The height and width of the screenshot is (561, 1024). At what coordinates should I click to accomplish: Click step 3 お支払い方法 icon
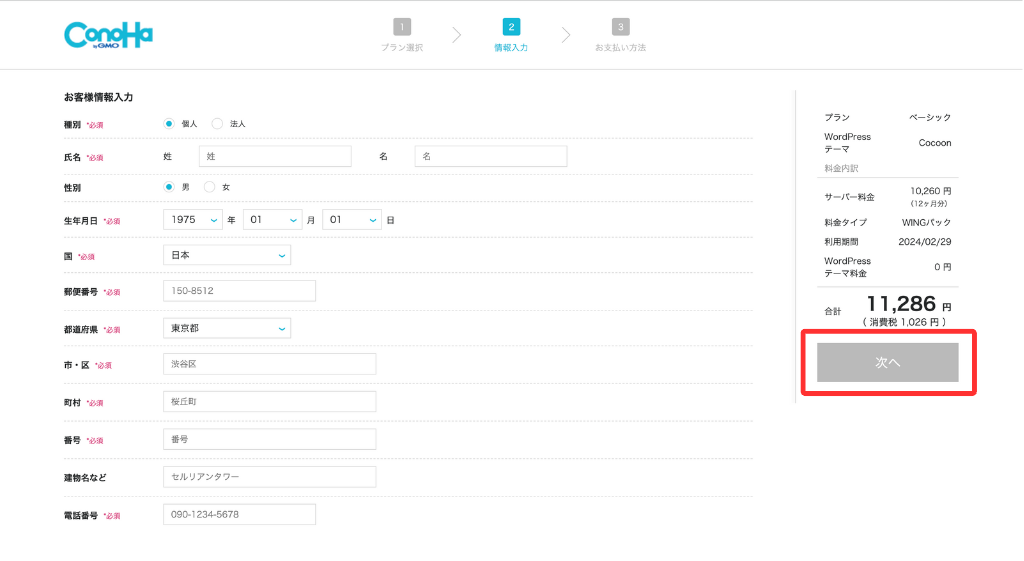point(620,27)
